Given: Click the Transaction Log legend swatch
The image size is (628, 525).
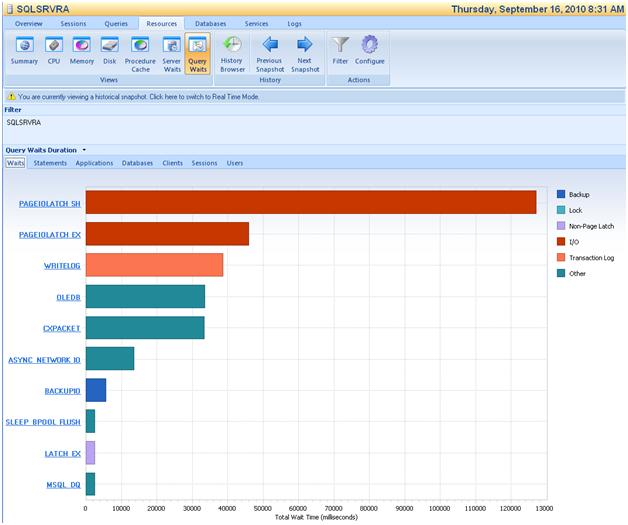Looking at the screenshot, I should pos(561,257).
